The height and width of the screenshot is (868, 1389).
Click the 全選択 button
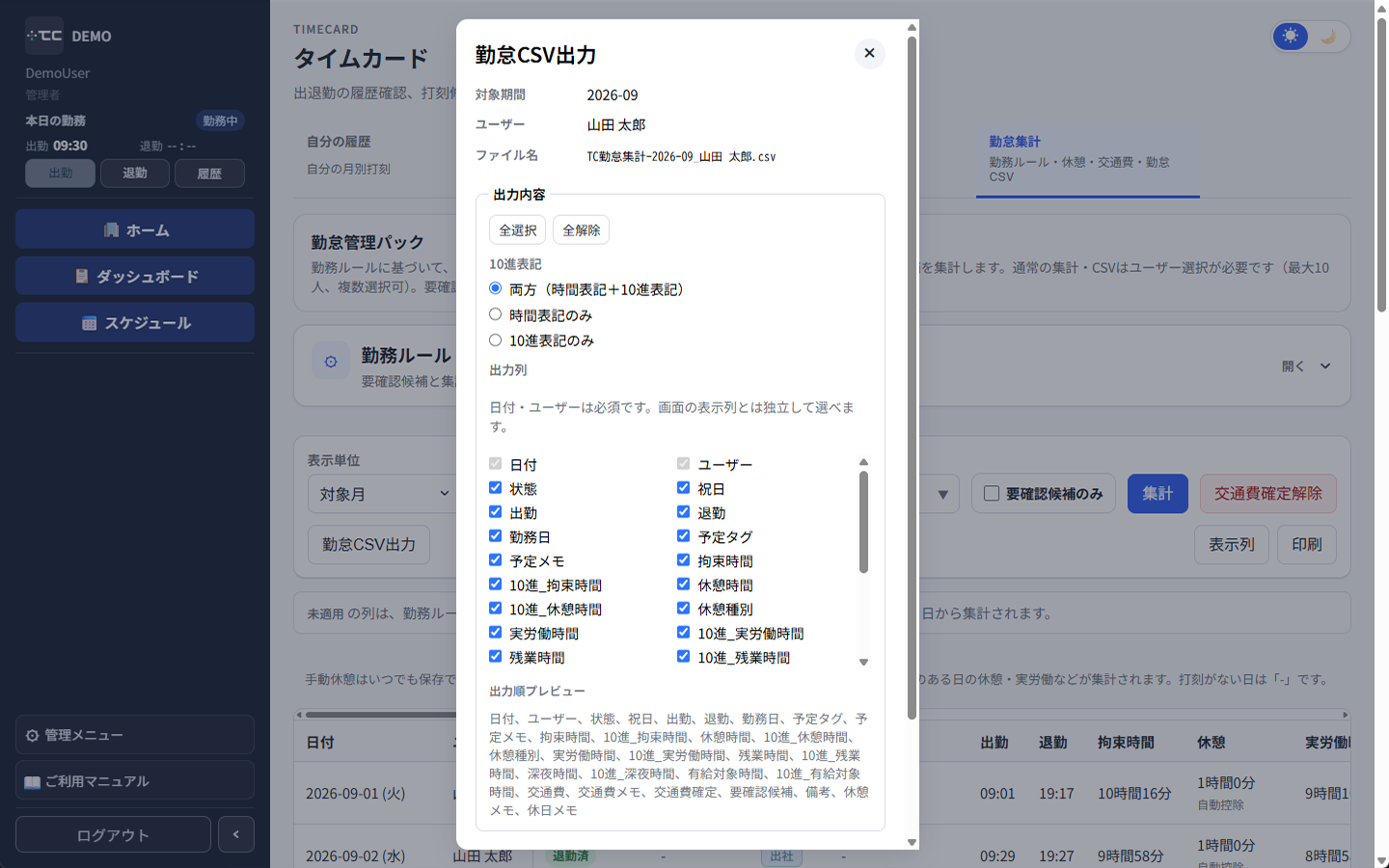click(x=518, y=231)
